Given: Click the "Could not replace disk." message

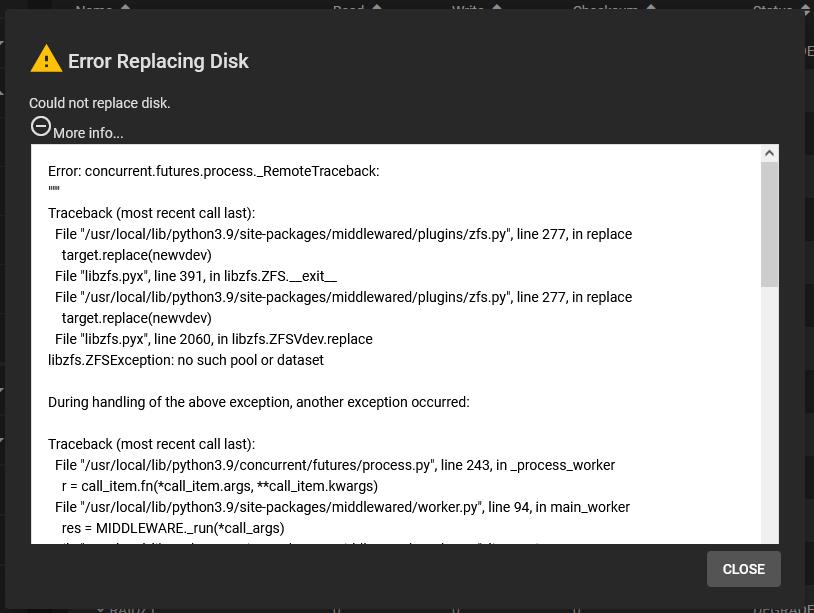Looking at the screenshot, I should coord(100,103).
